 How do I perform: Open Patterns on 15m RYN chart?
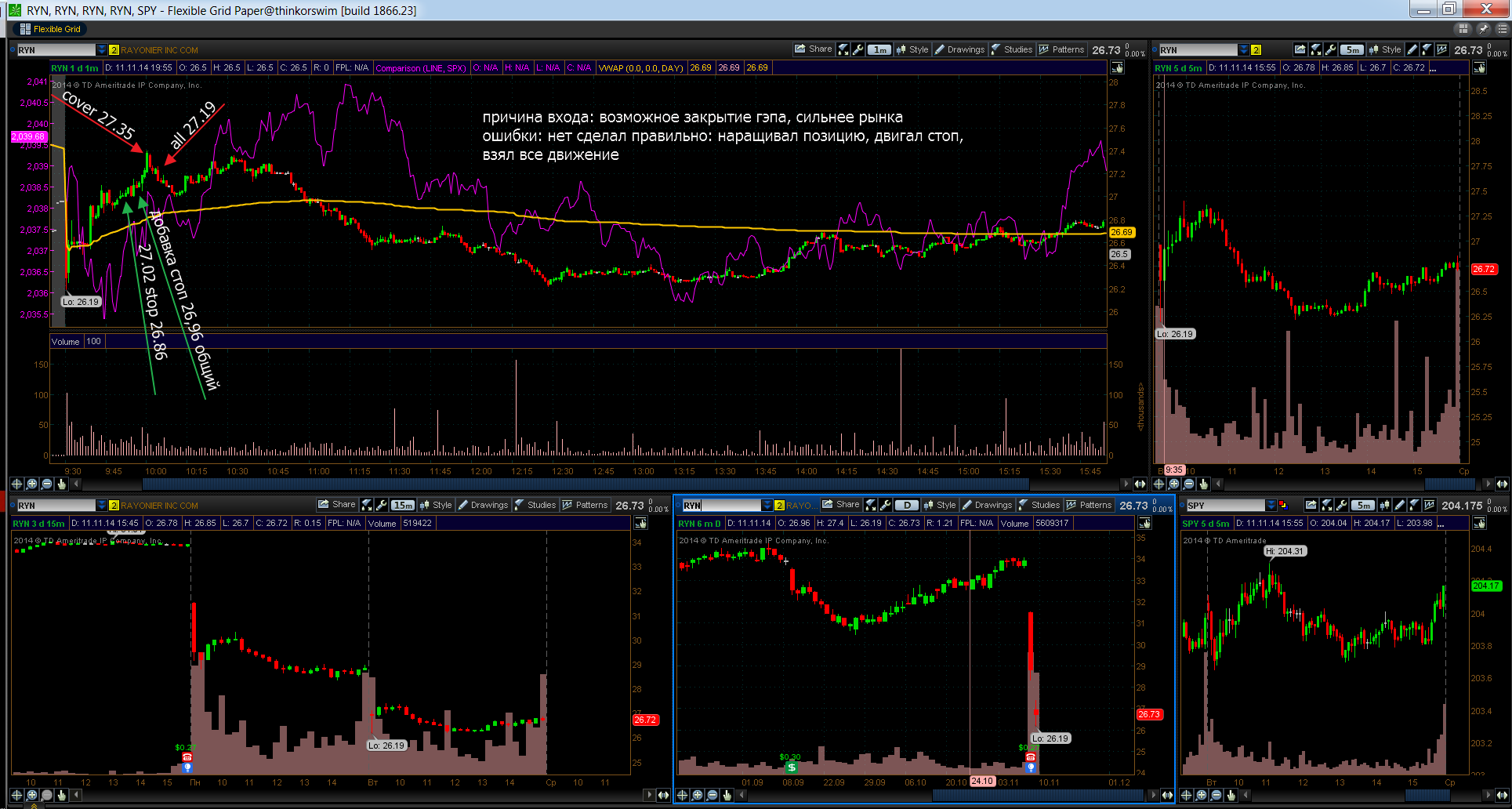(x=585, y=505)
